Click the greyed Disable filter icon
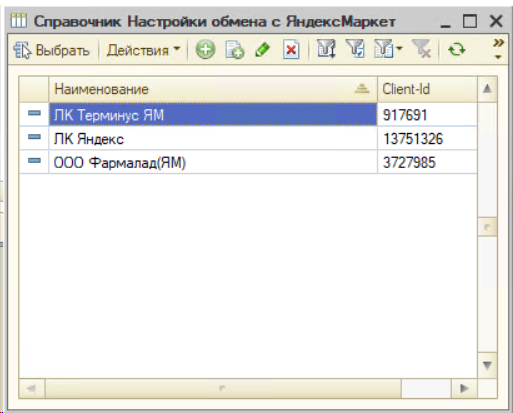The width and height of the screenshot is (513, 413). pos(422,49)
